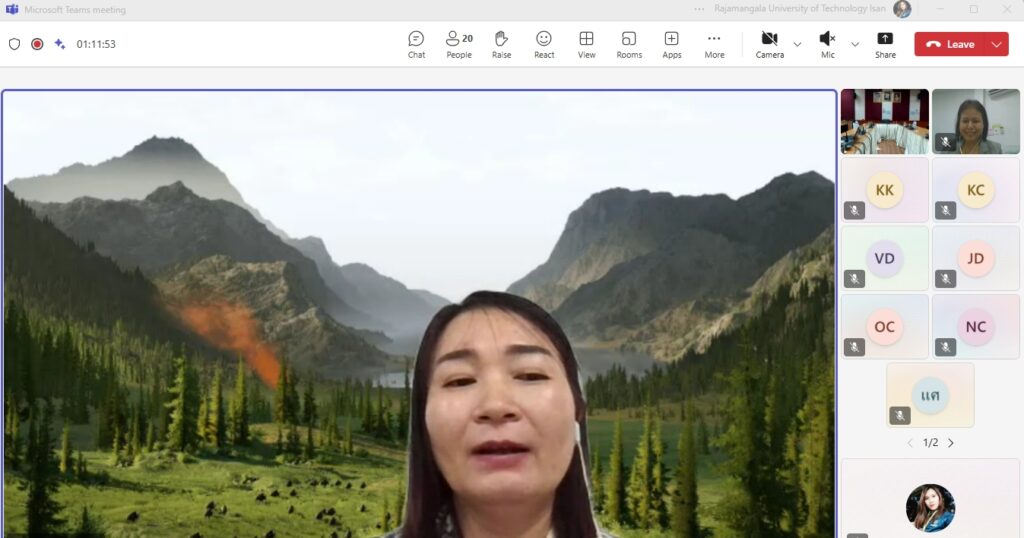Expand the Mic options arrow
This screenshot has width=1024, height=538.
tap(855, 44)
